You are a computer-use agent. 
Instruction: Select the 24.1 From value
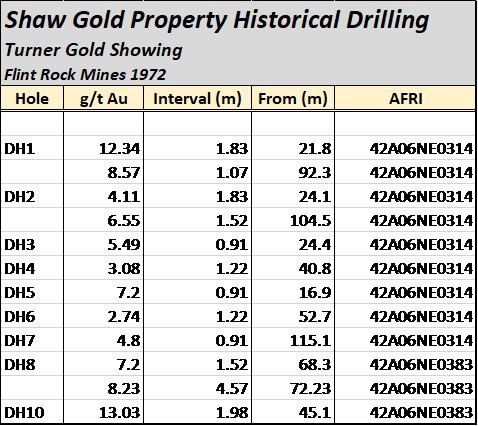(x=315, y=197)
